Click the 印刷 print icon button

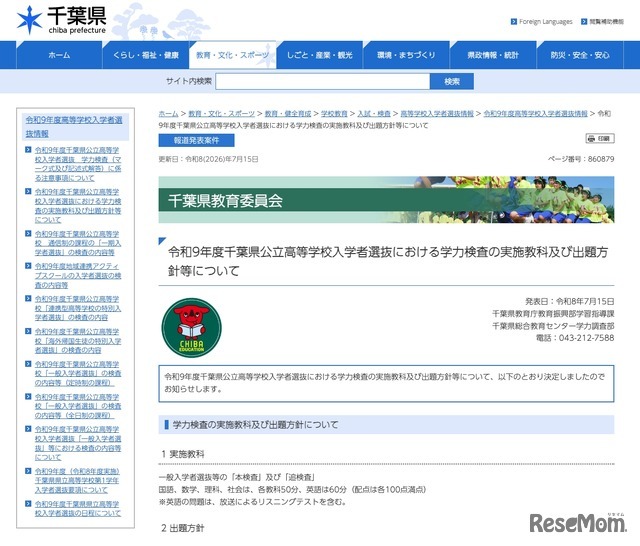[600, 139]
